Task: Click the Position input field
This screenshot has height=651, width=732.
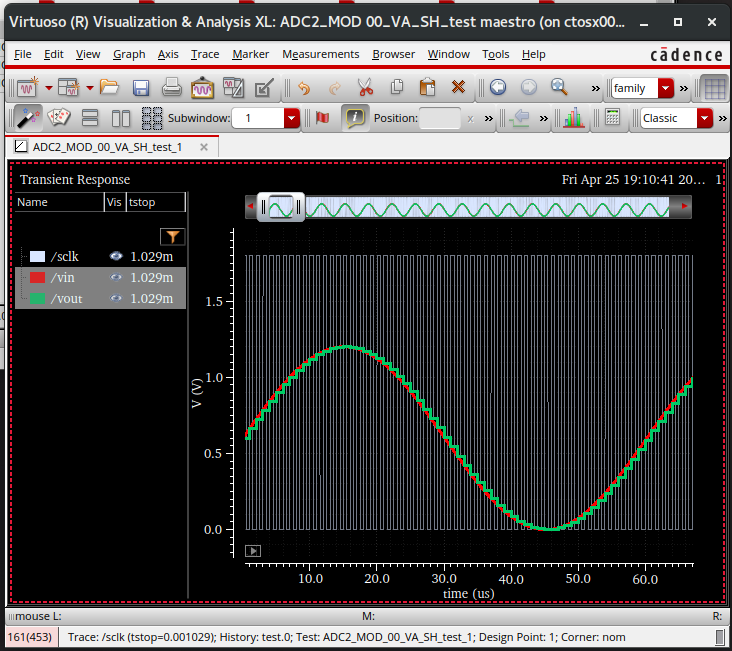Action: click(439, 118)
